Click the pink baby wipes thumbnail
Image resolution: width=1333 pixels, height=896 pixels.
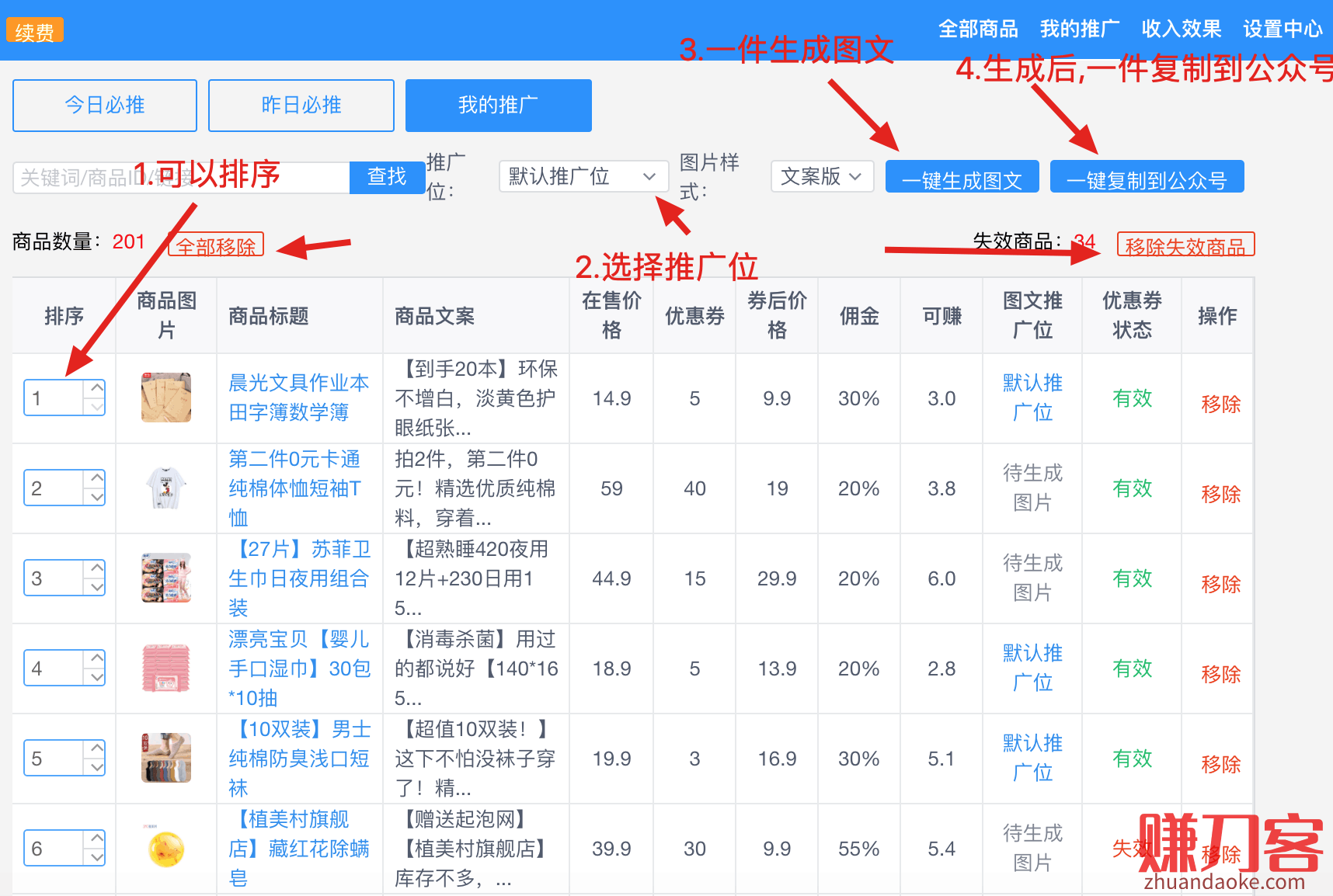click(165, 668)
